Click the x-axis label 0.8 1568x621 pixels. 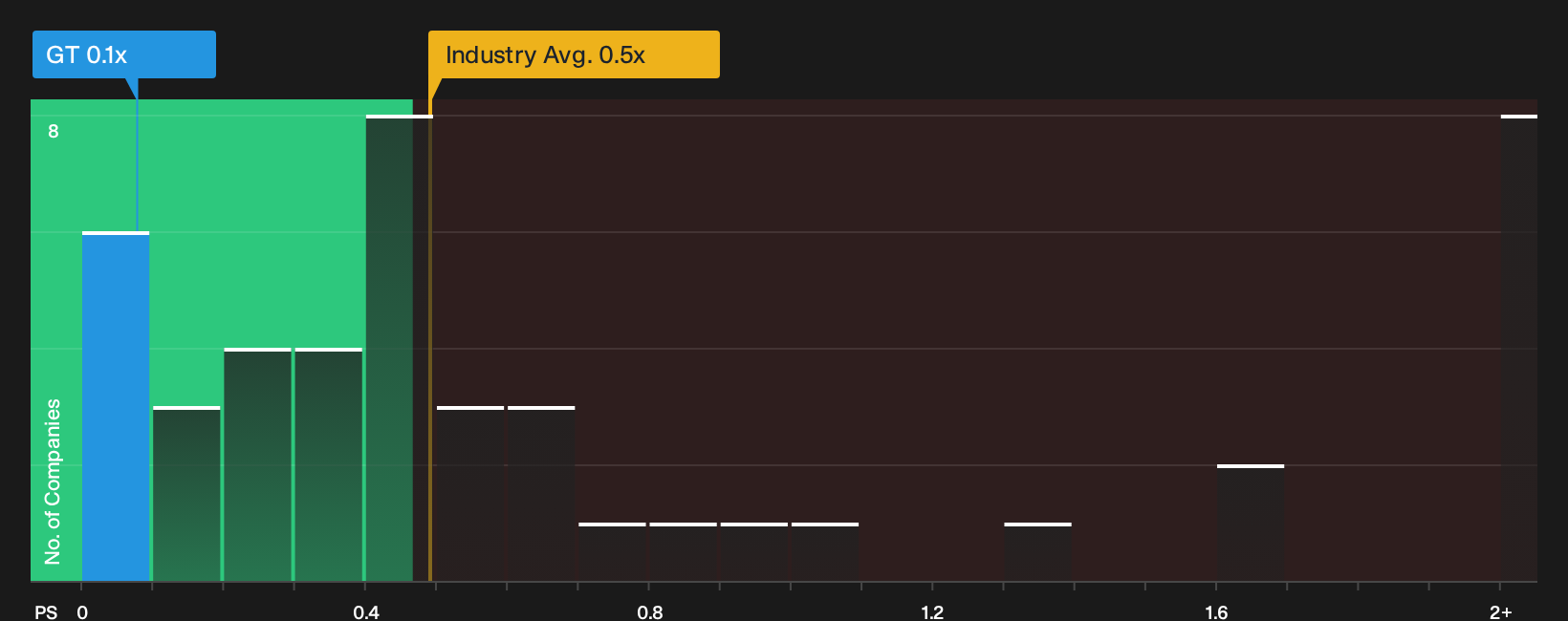tap(650, 611)
